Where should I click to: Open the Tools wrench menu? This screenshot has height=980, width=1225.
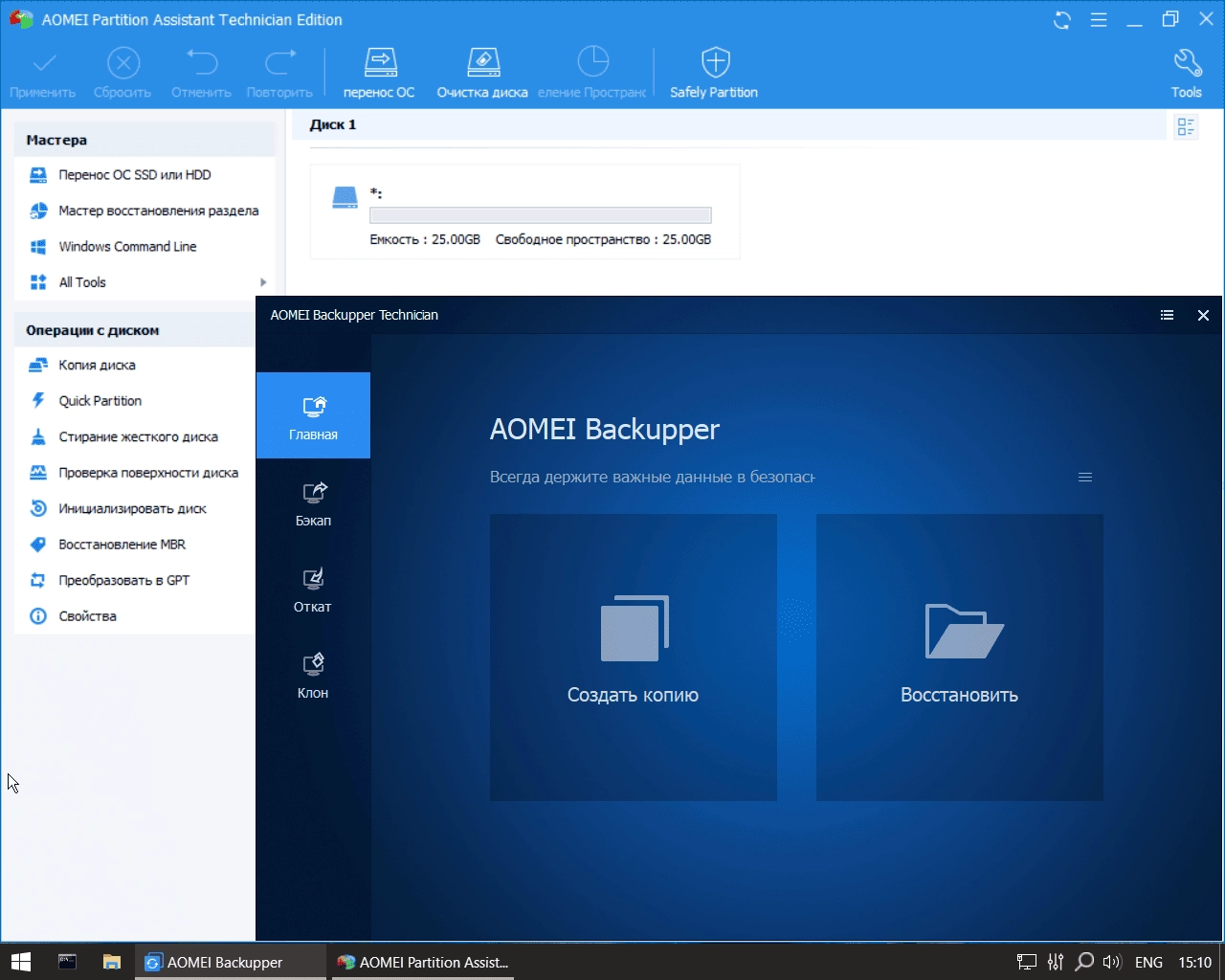[1187, 74]
